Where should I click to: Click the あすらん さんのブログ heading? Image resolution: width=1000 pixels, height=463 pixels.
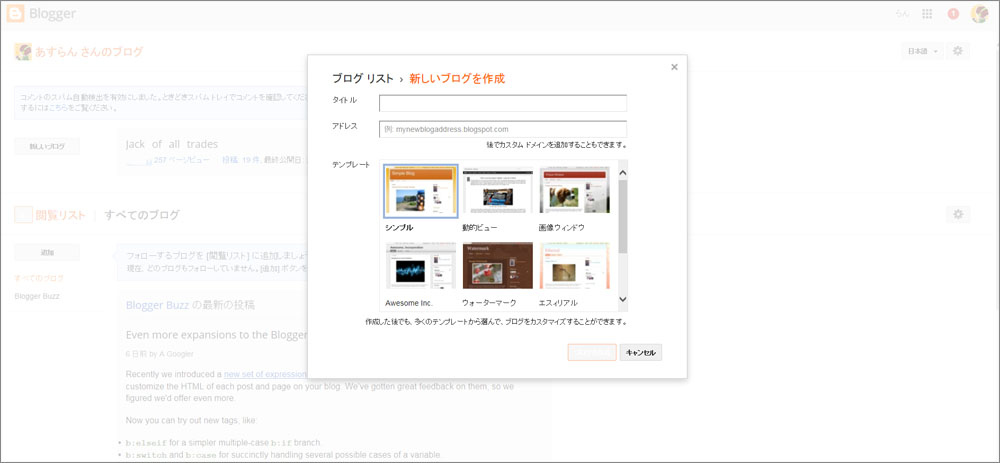pos(89,52)
